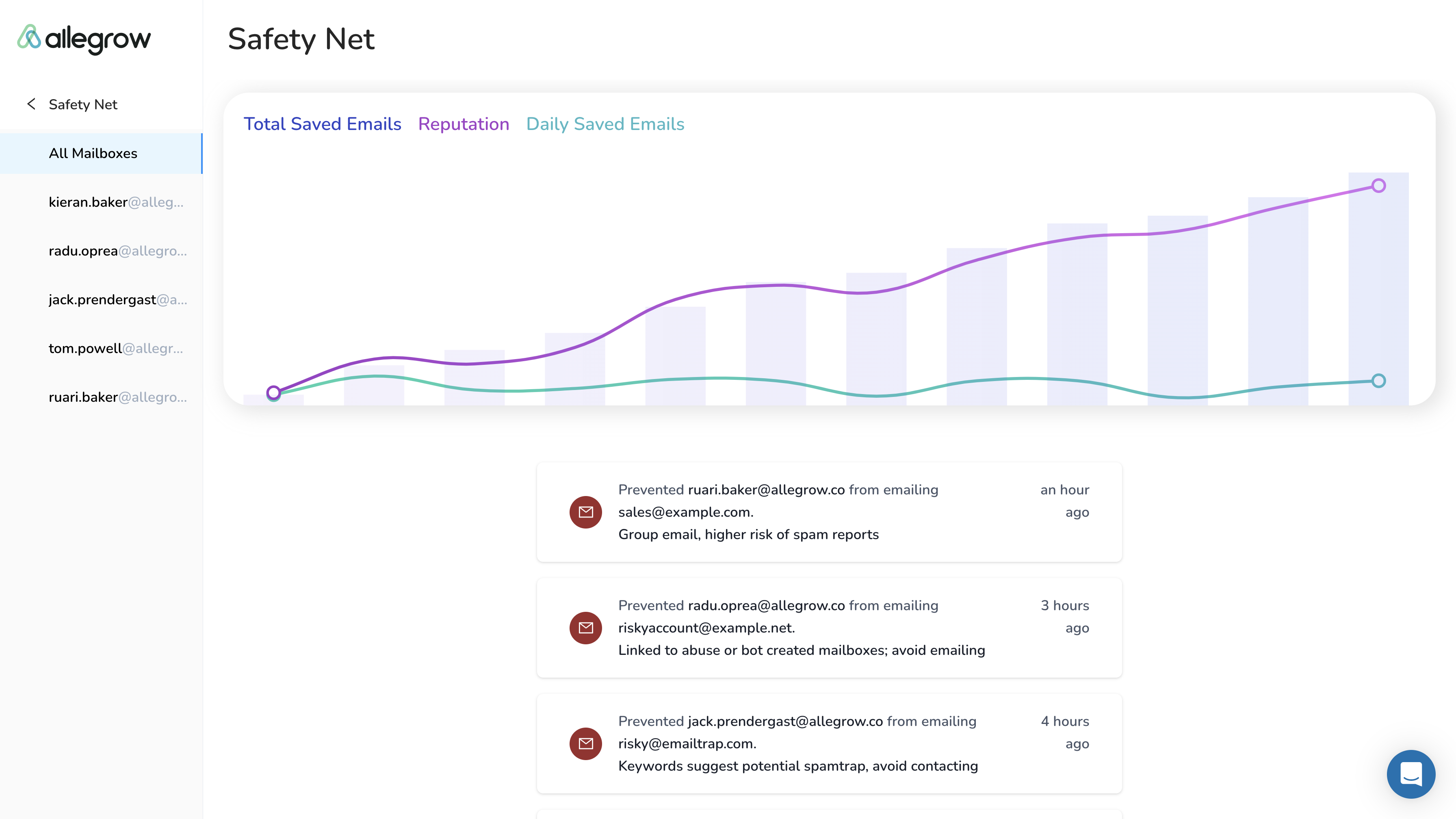Click the back chevron beside Safety Net
This screenshot has width=1456, height=819.
coord(32,104)
